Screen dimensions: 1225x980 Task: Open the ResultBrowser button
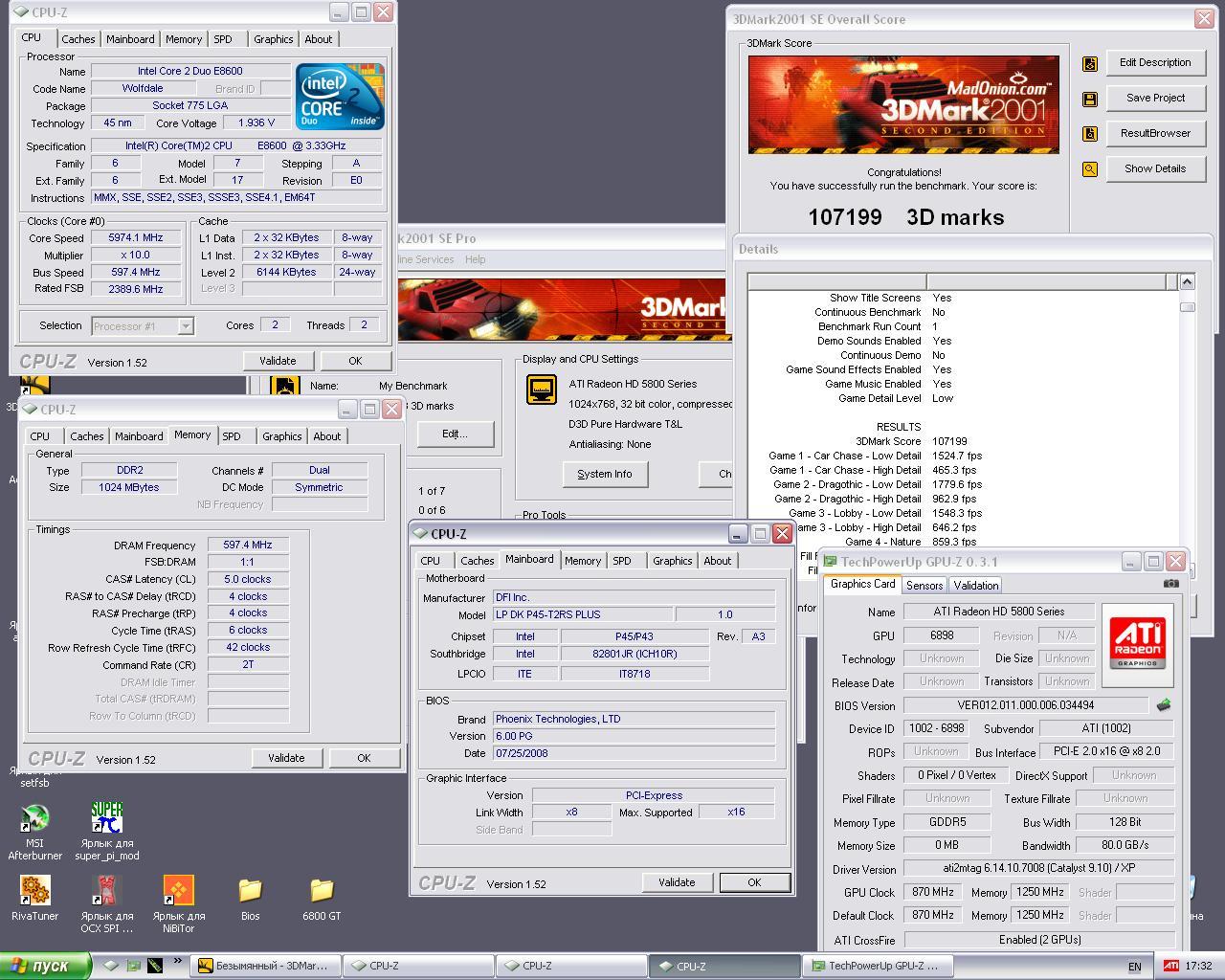(x=1155, y=133)
